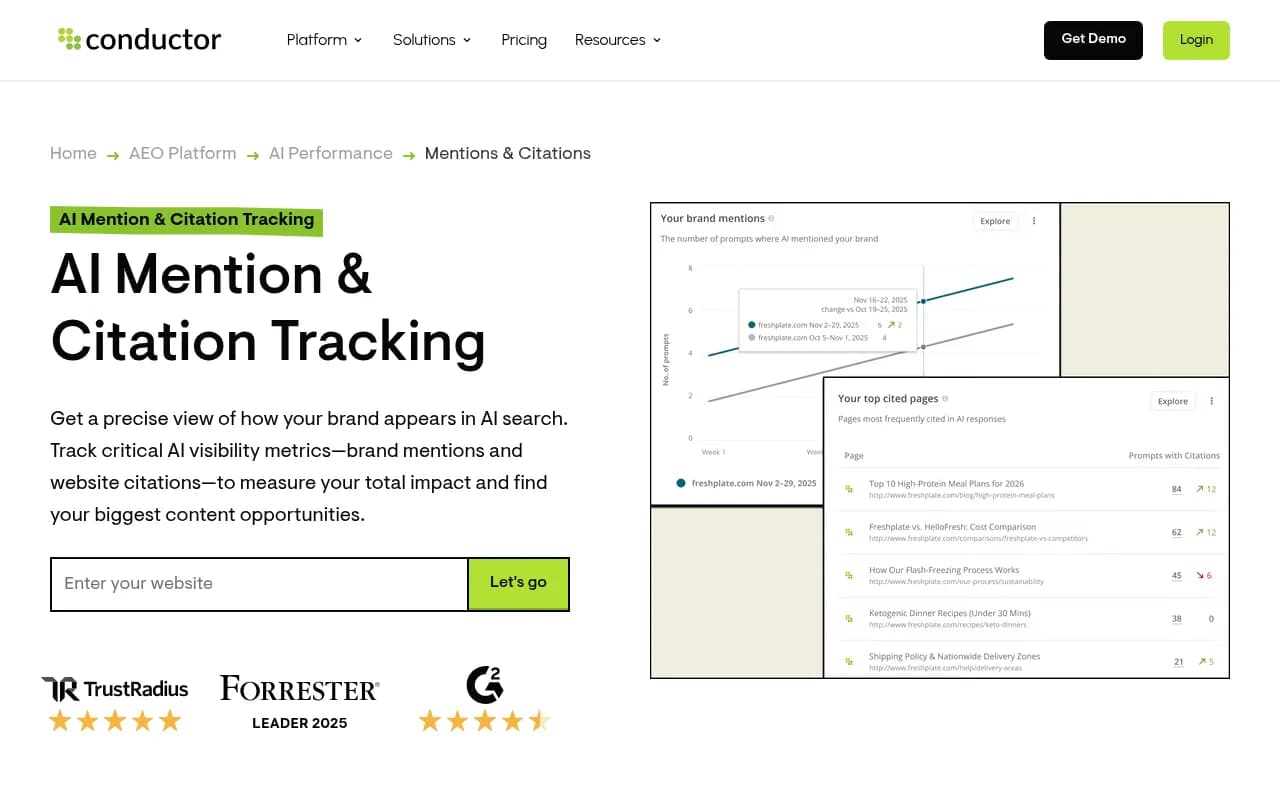This screenshot has height=800, width=1280.
Task: Click the page icon next to Top 10 High-Protein Meal Plans
Action: point(849,489)
